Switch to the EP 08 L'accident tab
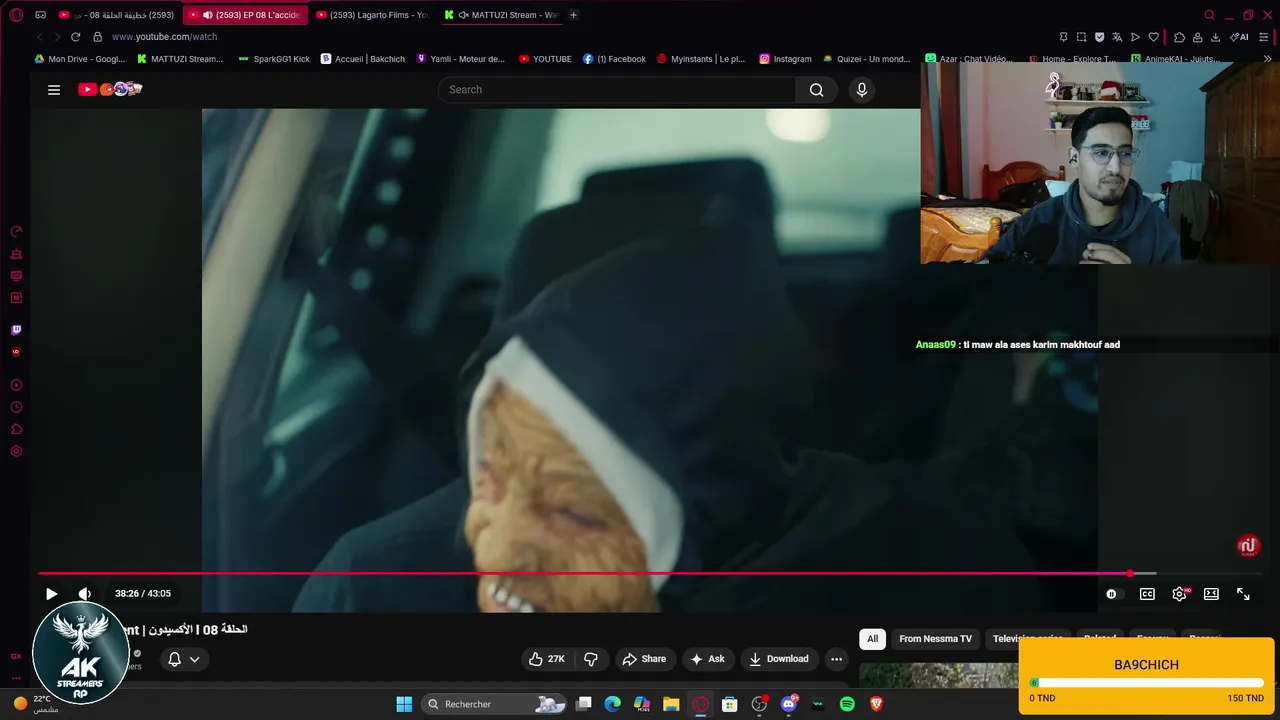1280x720 pixels. [x=247, y=15]
